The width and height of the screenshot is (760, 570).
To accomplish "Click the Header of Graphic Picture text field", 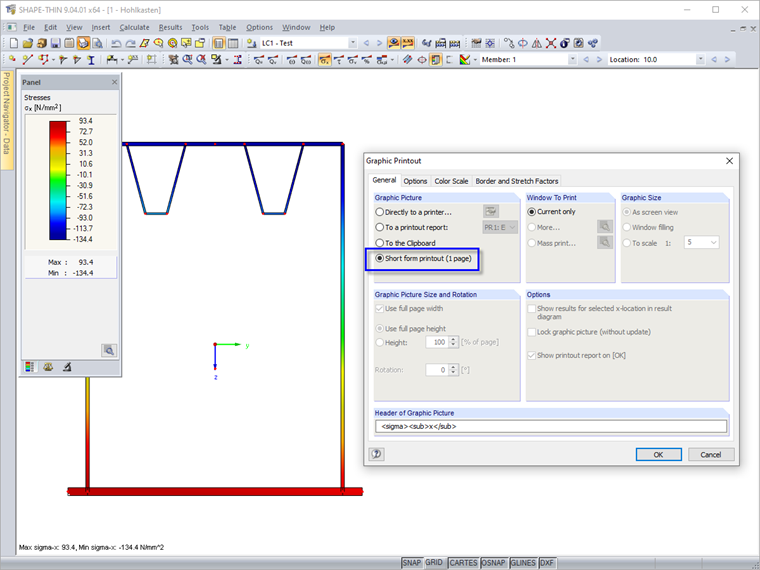I will (x=551, y=427).
